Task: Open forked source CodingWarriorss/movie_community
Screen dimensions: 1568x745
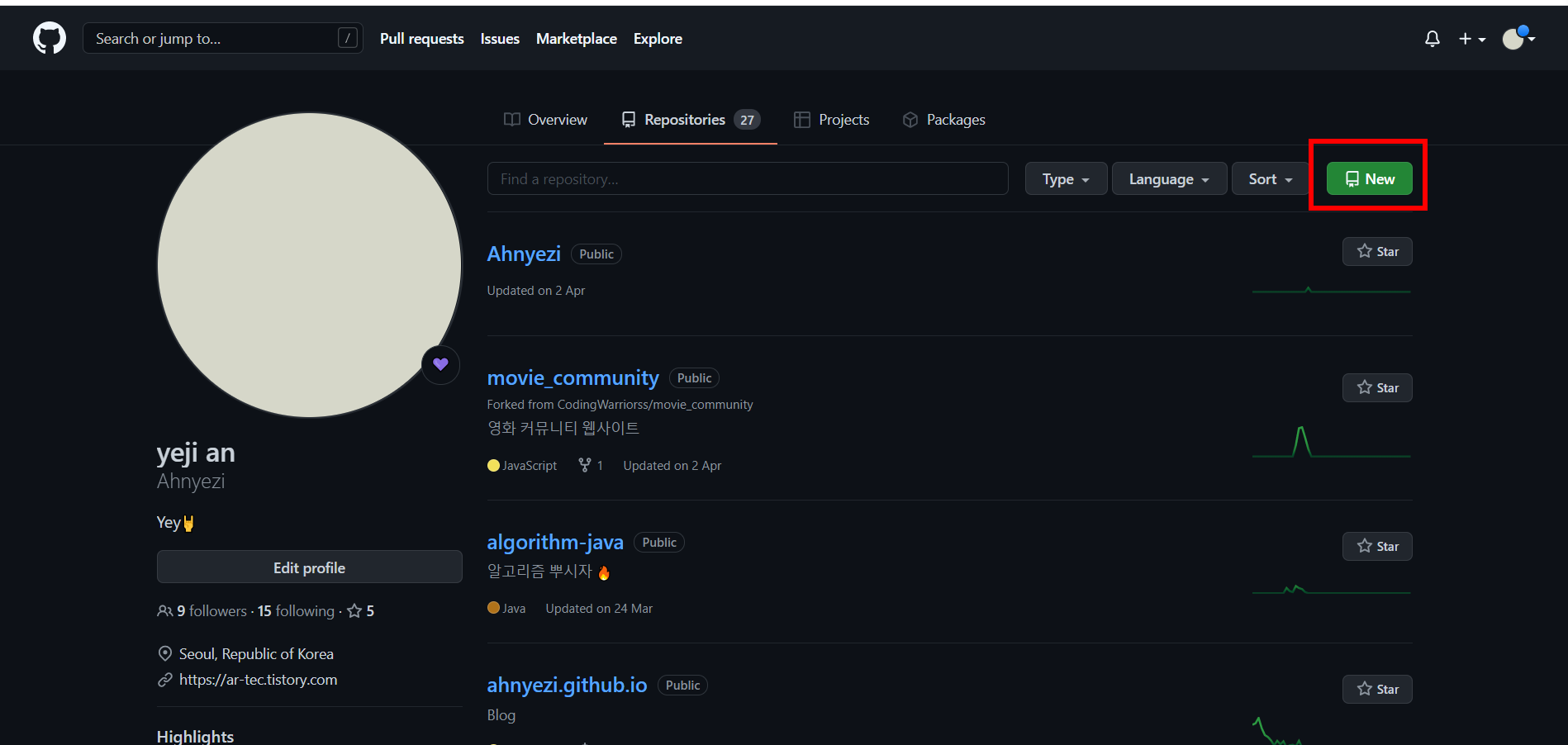Action: 655,405
